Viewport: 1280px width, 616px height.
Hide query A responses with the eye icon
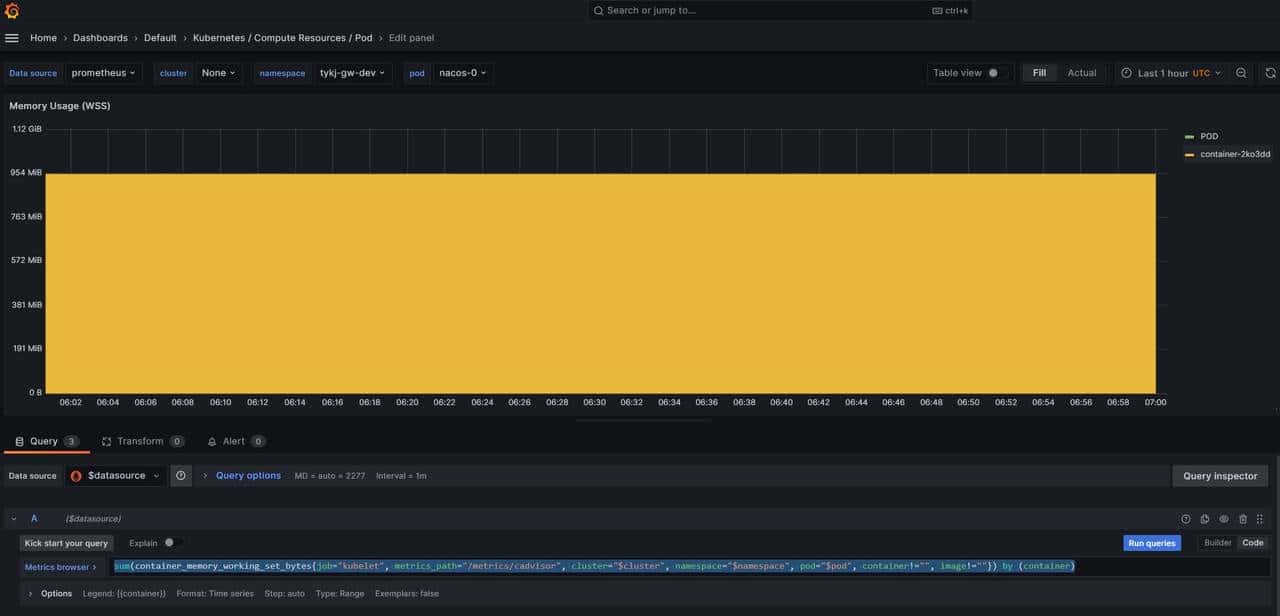pos(1222,518)
